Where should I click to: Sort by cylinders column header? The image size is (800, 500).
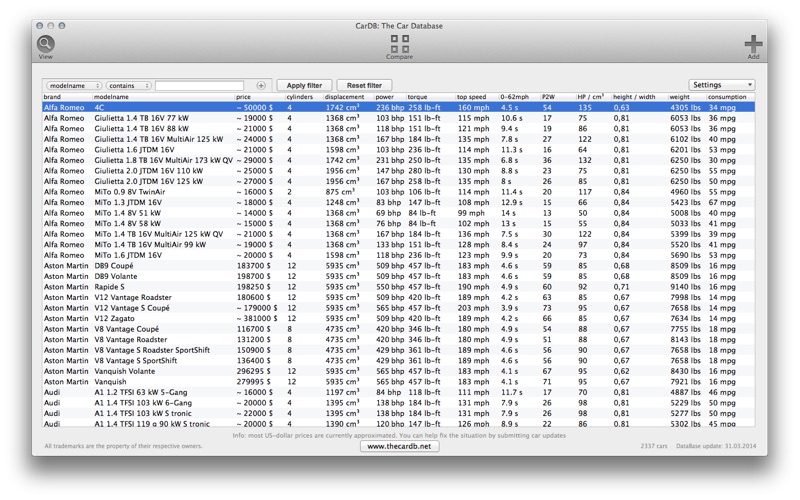coord(304,97)
